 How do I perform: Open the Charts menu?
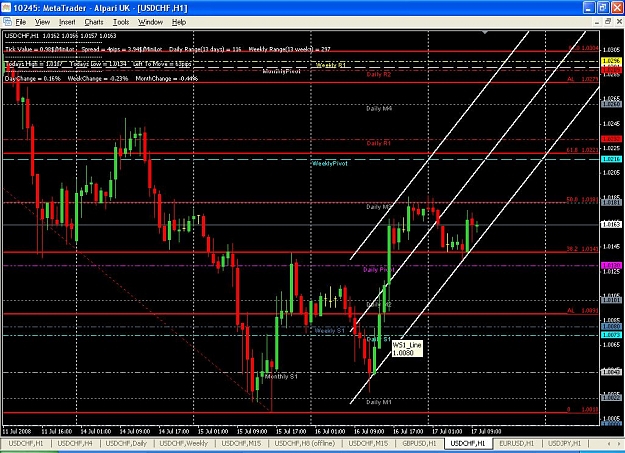[94, 22]
